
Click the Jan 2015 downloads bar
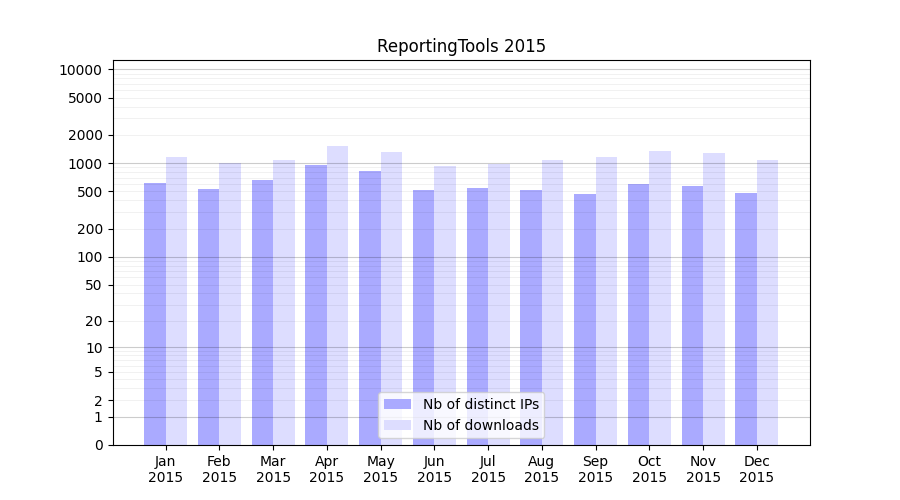177,300
